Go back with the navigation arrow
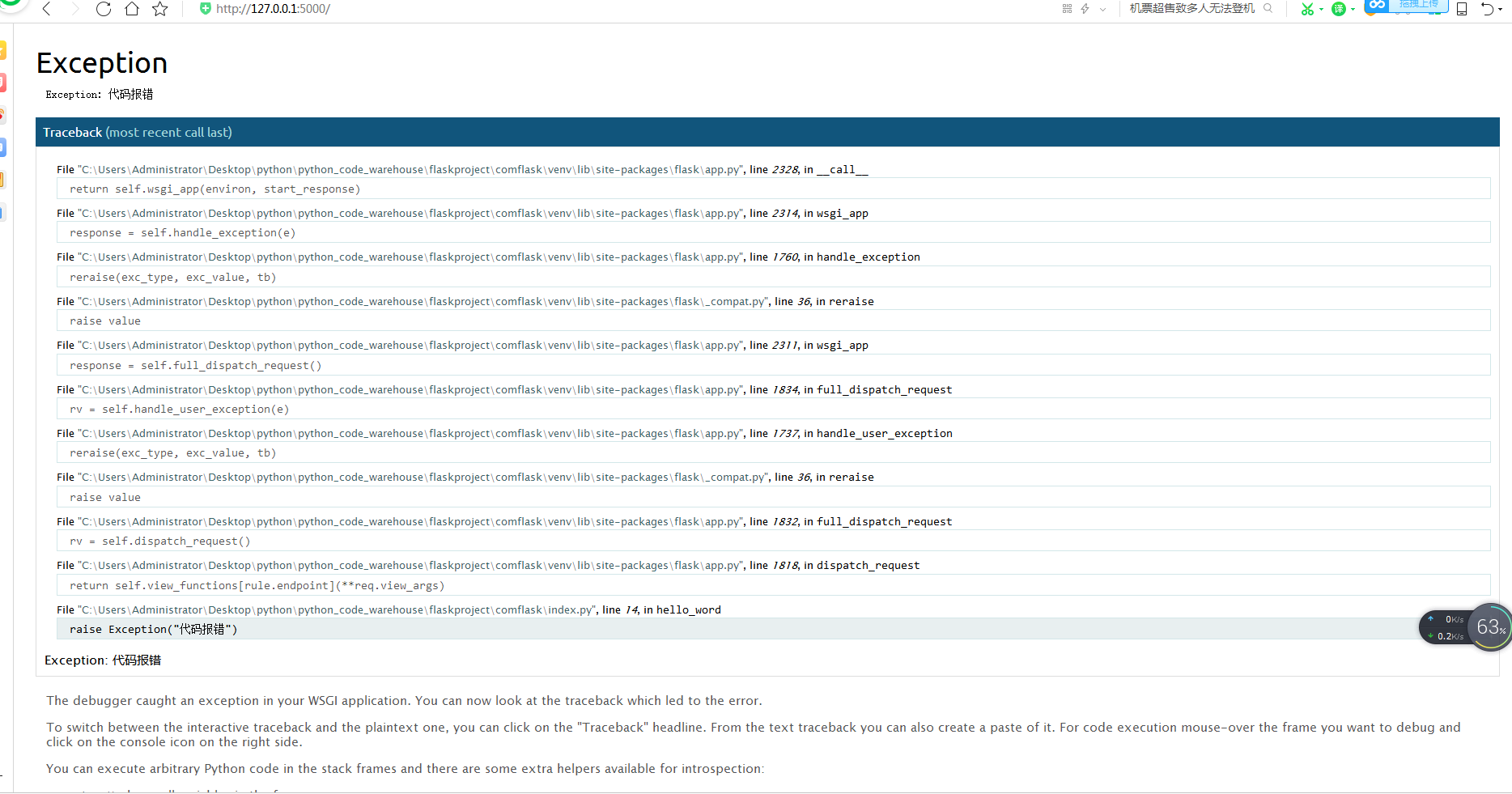The height and width of the screenshot is (794, 1512). (46, 10)
